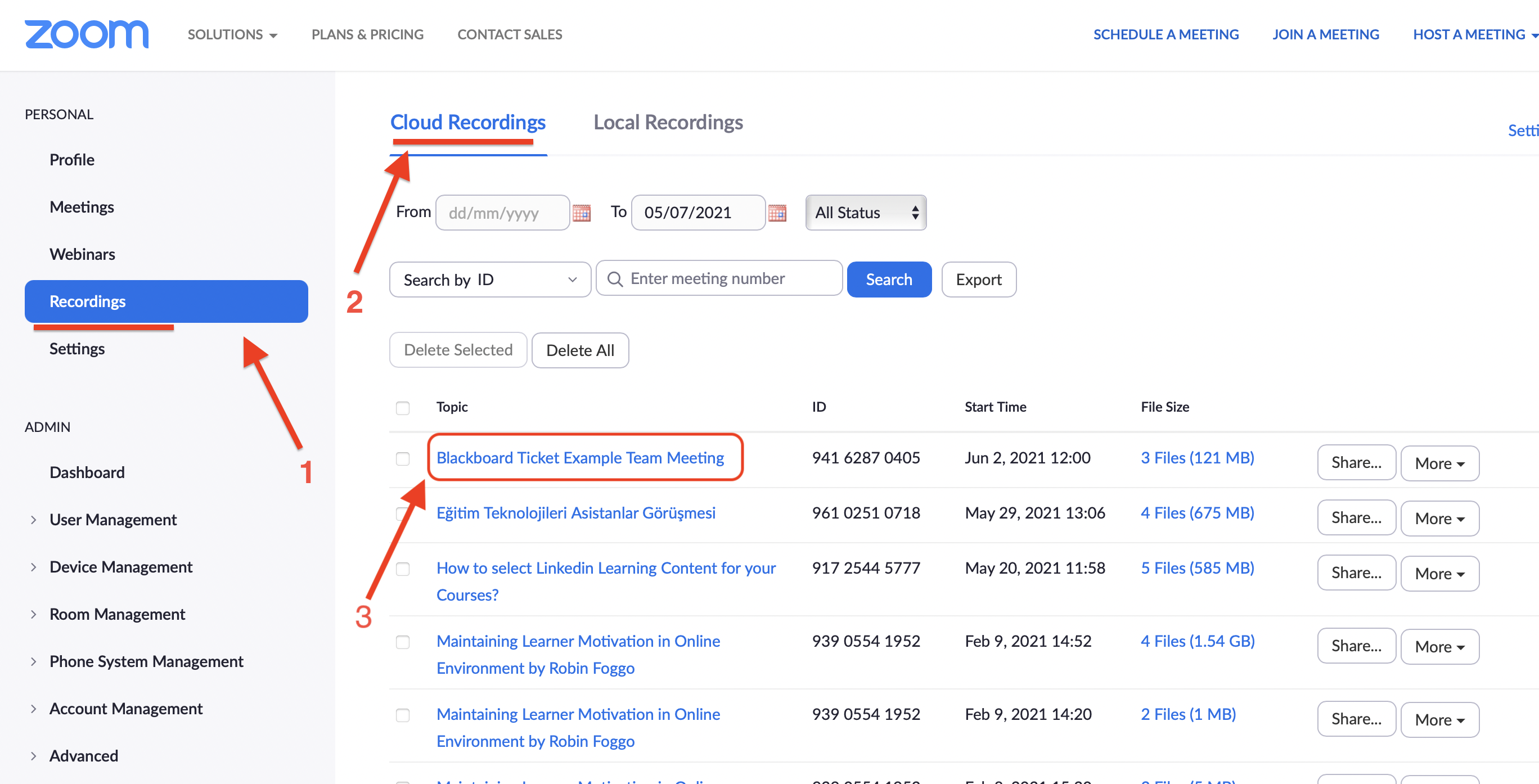Viewport: 1539px width, 784px height.
Task: Open the To date calendar icon
Action: click(x=777, y=213)
